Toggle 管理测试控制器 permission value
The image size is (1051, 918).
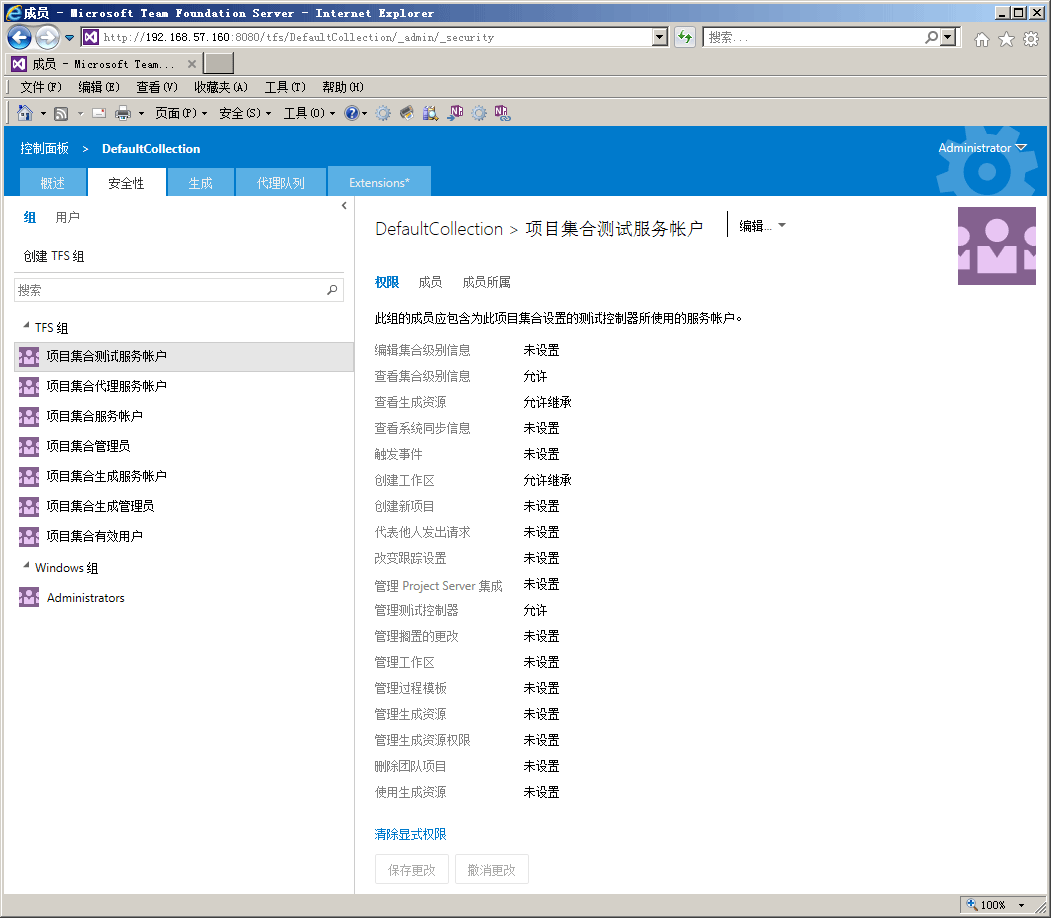coord(535,610)
